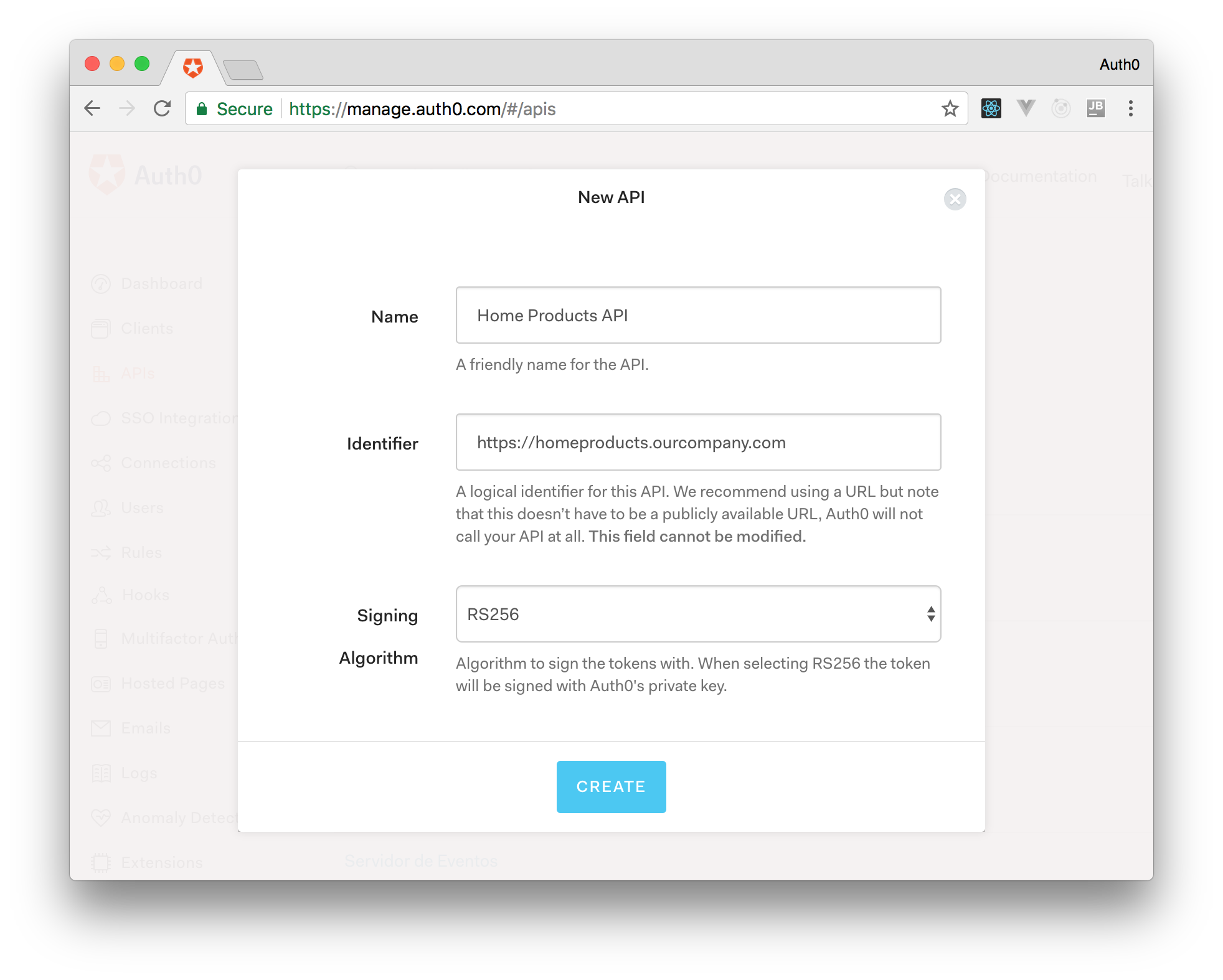
Task: Click the Name input field
Action: point(698,315)
